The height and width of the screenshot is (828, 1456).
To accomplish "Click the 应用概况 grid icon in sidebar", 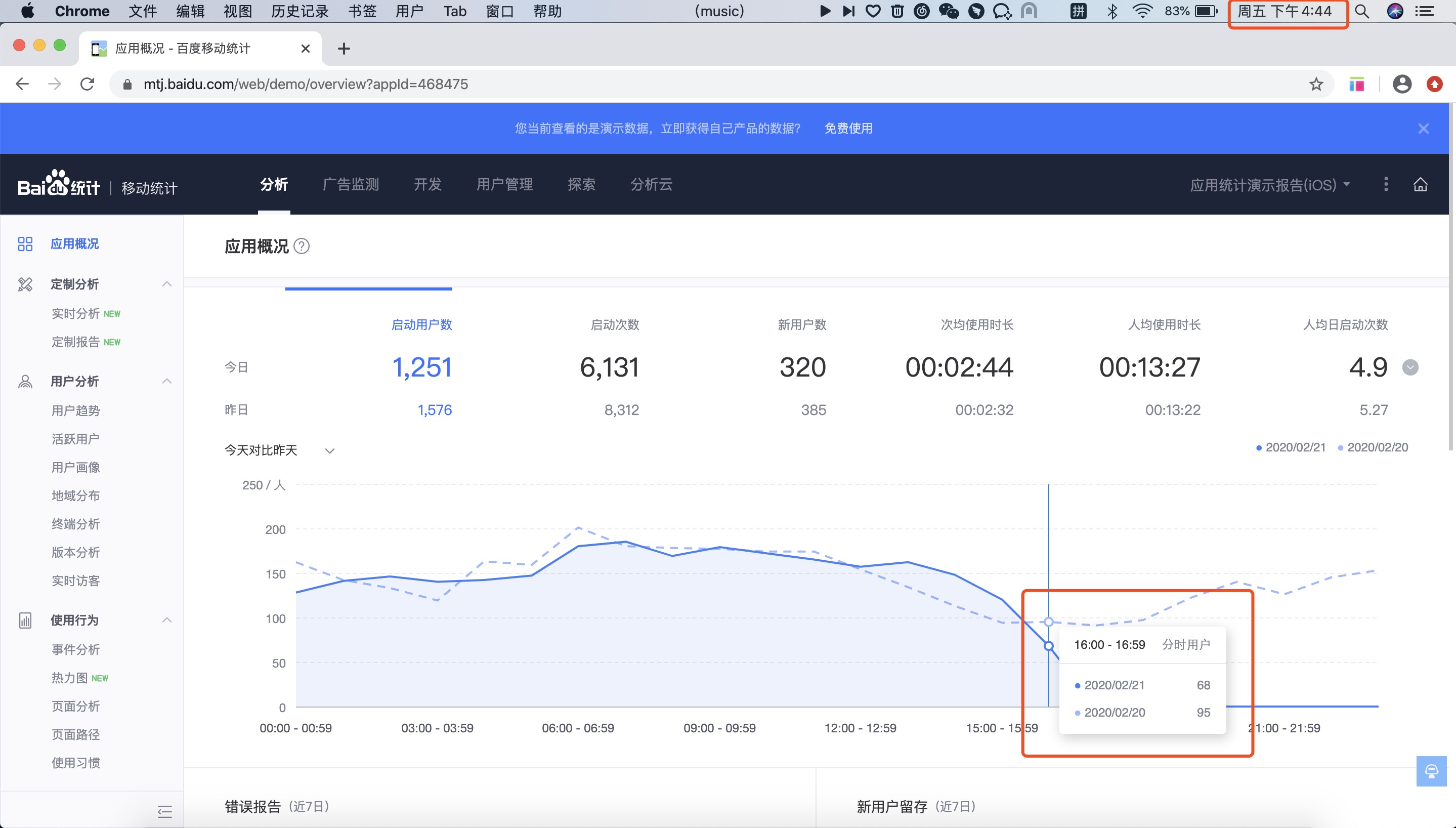I will tap(25, 244).
